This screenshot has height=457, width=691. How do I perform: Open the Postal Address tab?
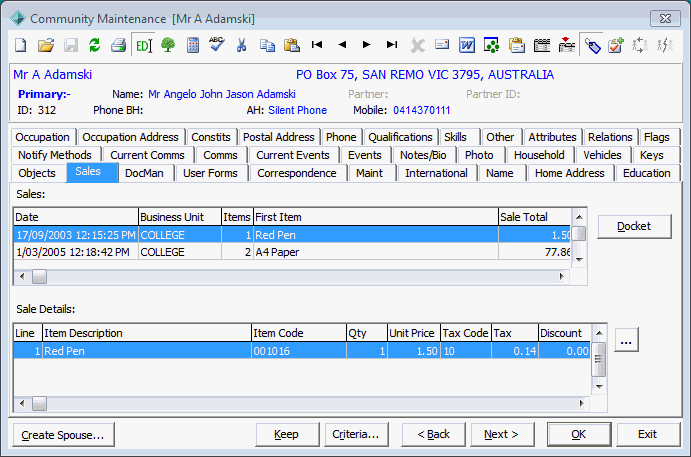(x=279, y=137)
